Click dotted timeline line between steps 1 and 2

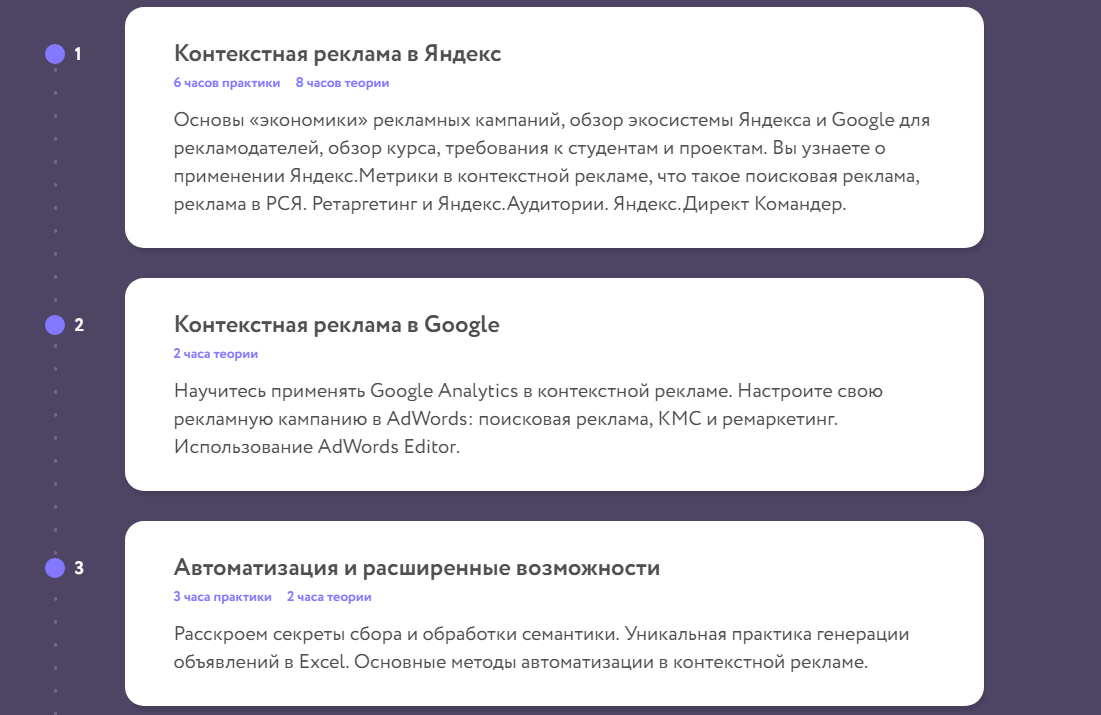(x=55, y=190)
